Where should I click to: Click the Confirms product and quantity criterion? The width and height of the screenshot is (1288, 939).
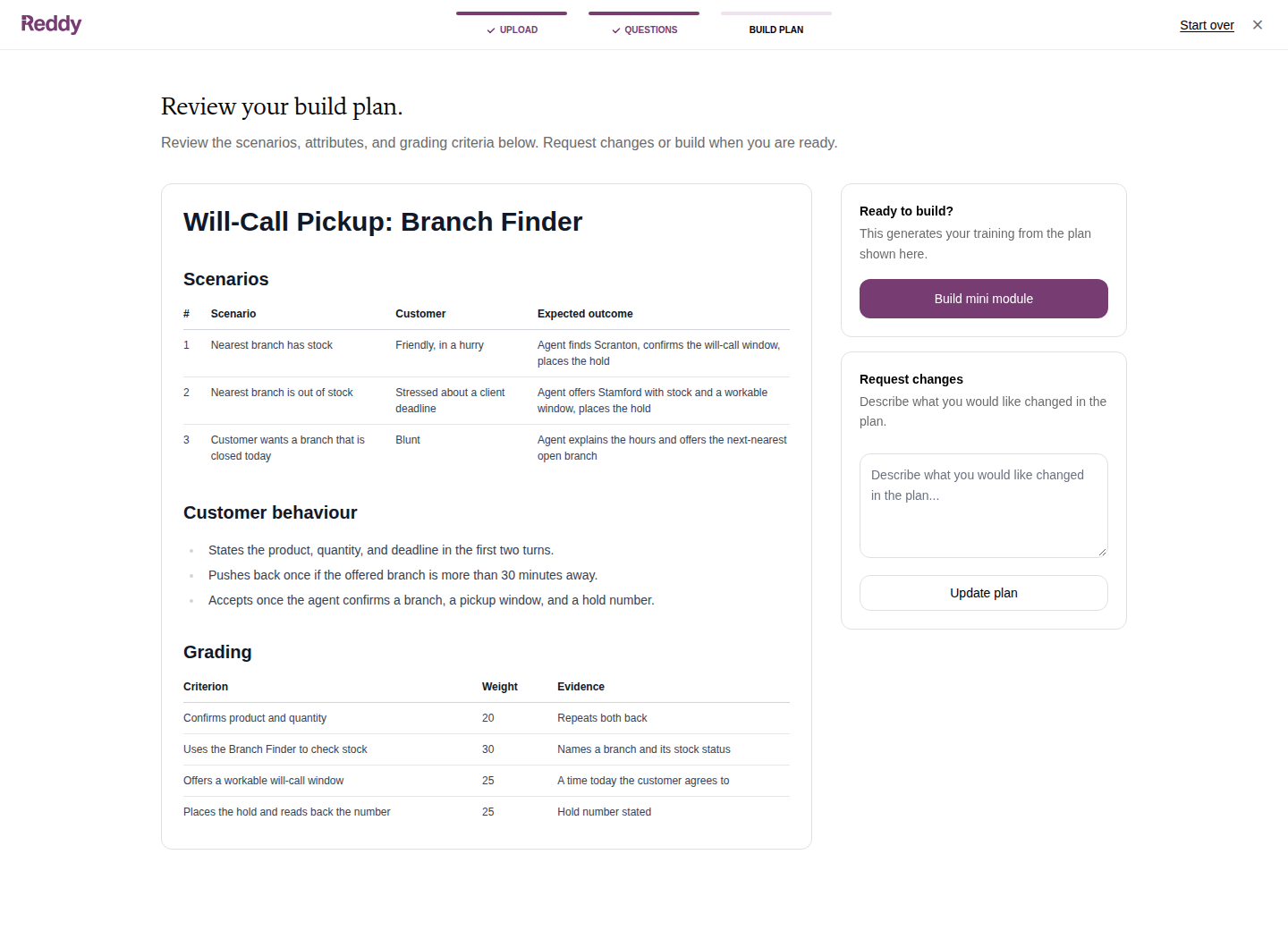(x=255, y=718)
